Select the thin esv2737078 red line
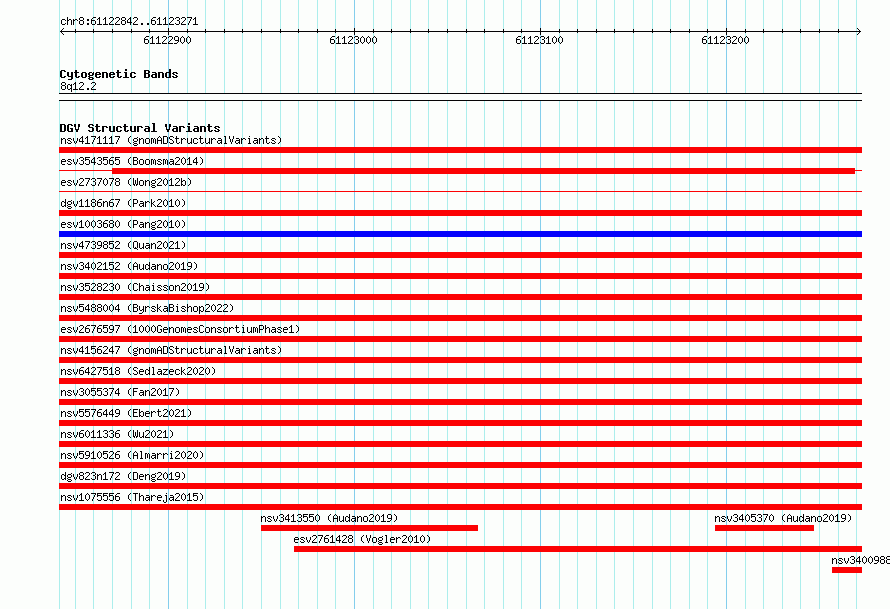Image resolution: width=890 pixels, height=609 pixels. (460, 192)
